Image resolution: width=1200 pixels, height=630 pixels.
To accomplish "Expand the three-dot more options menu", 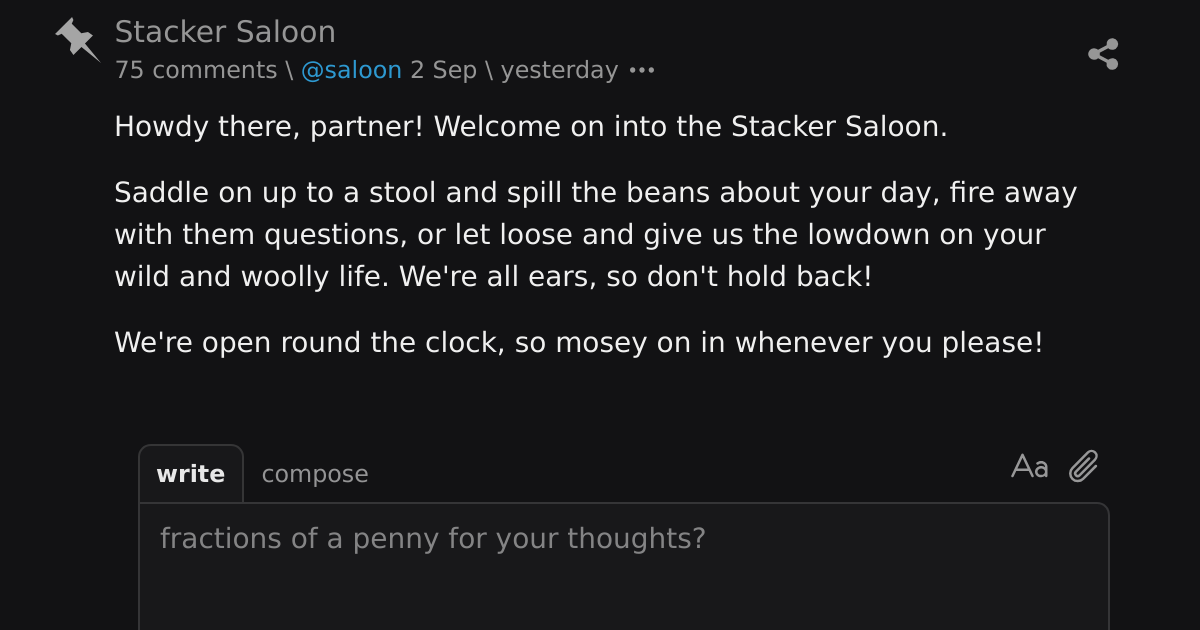I will pyautogui.click(x=641, y=71).
